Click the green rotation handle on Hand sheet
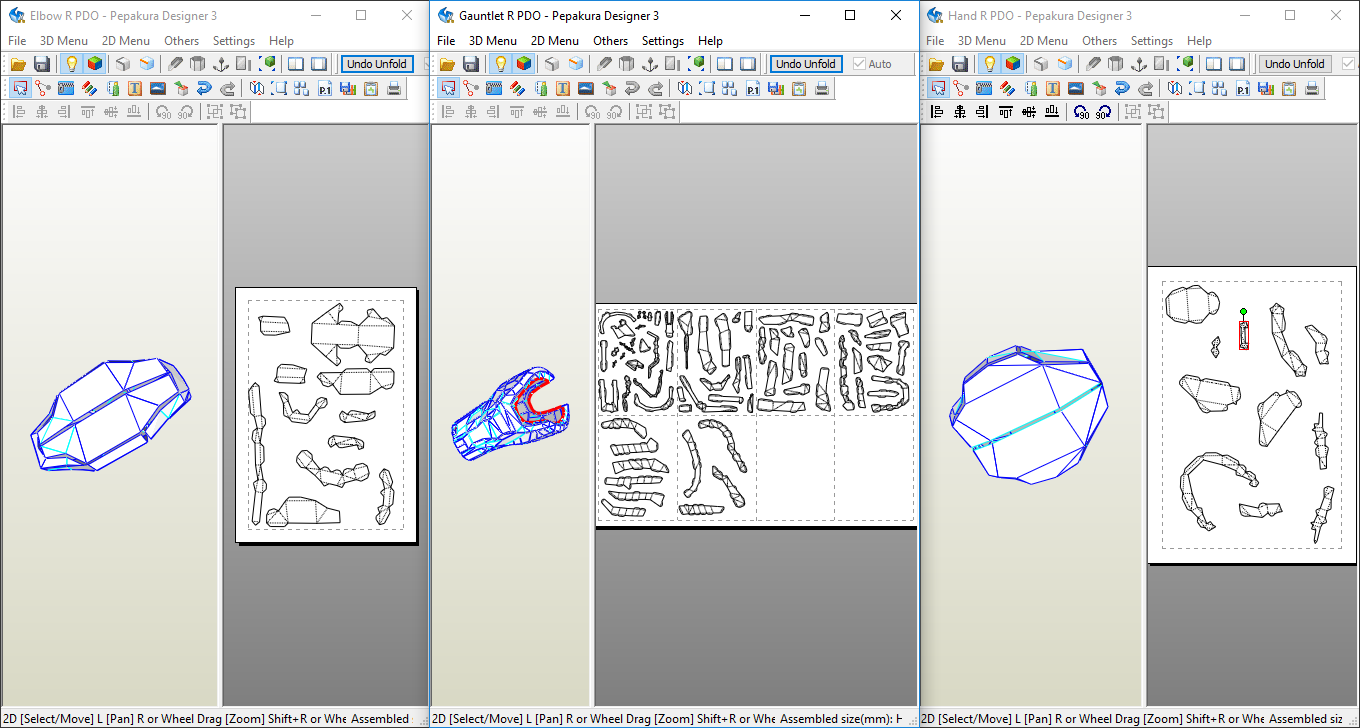The width and height of the screenshot is (1360, 728). point(1243,312)
